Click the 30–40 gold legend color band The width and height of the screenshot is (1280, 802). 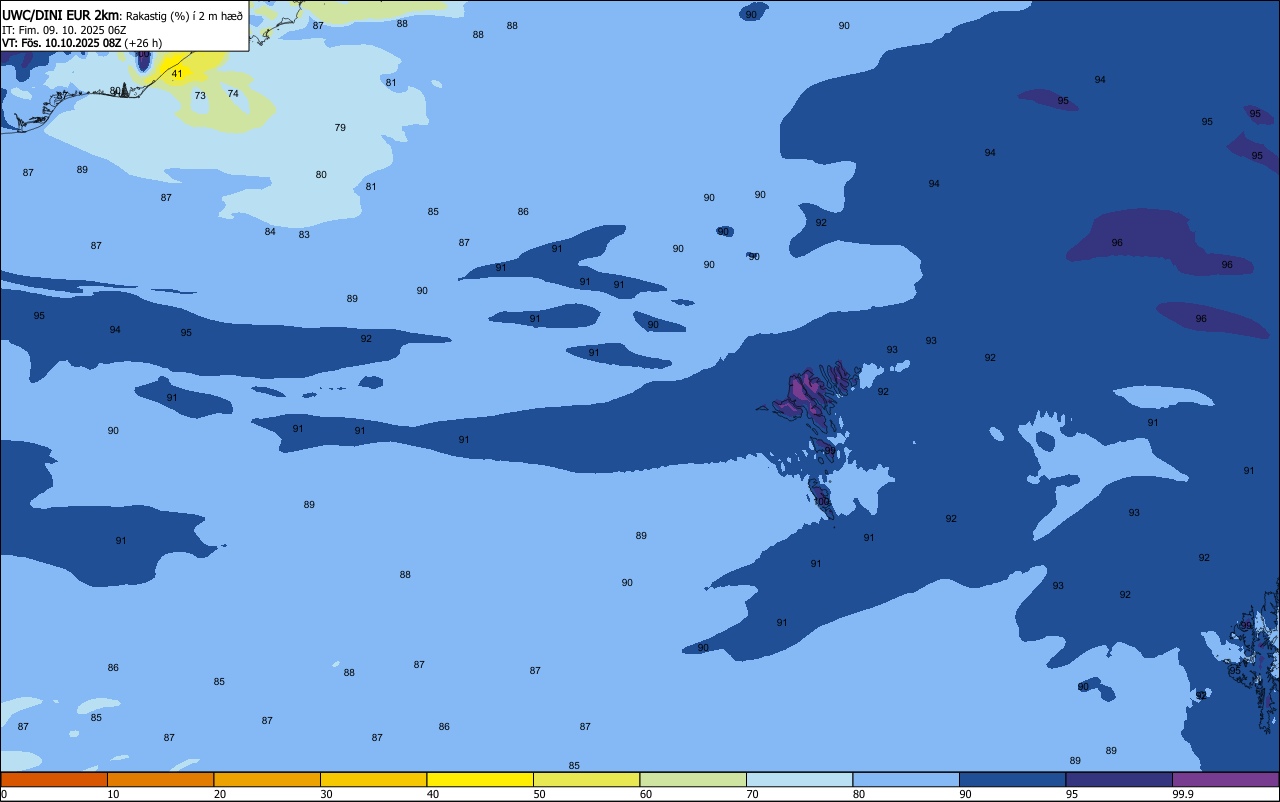pos(373,779)
